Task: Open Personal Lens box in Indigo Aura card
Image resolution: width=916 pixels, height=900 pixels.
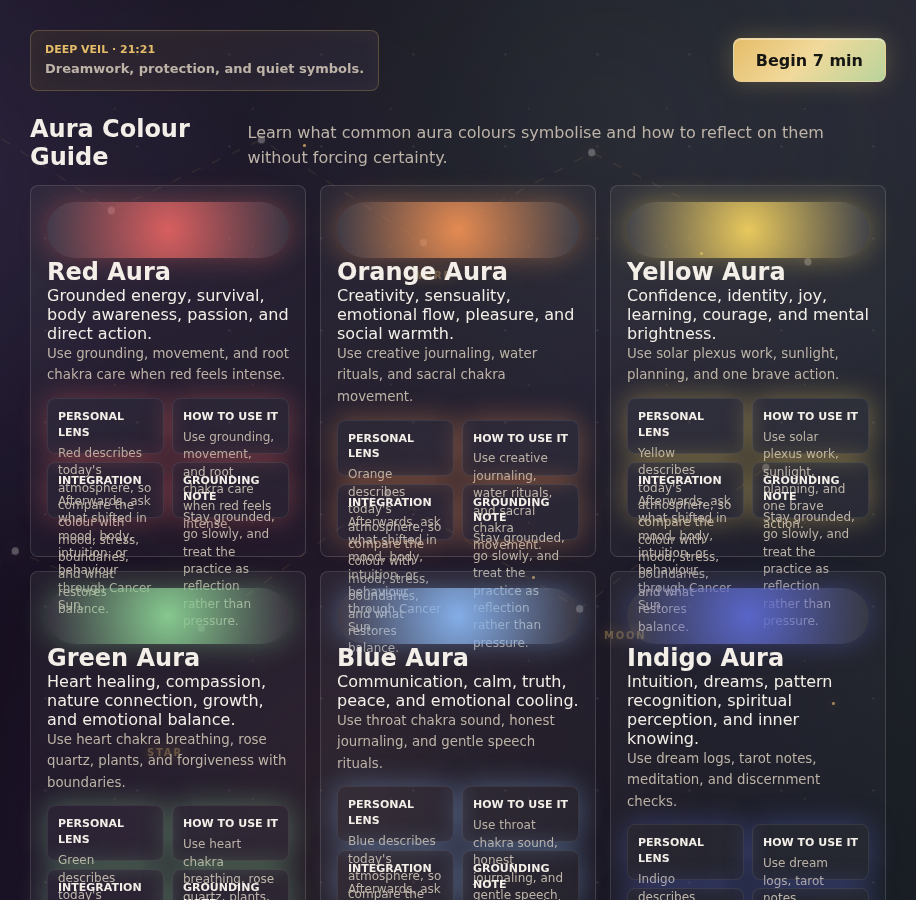Action: [x=685, y=852]
